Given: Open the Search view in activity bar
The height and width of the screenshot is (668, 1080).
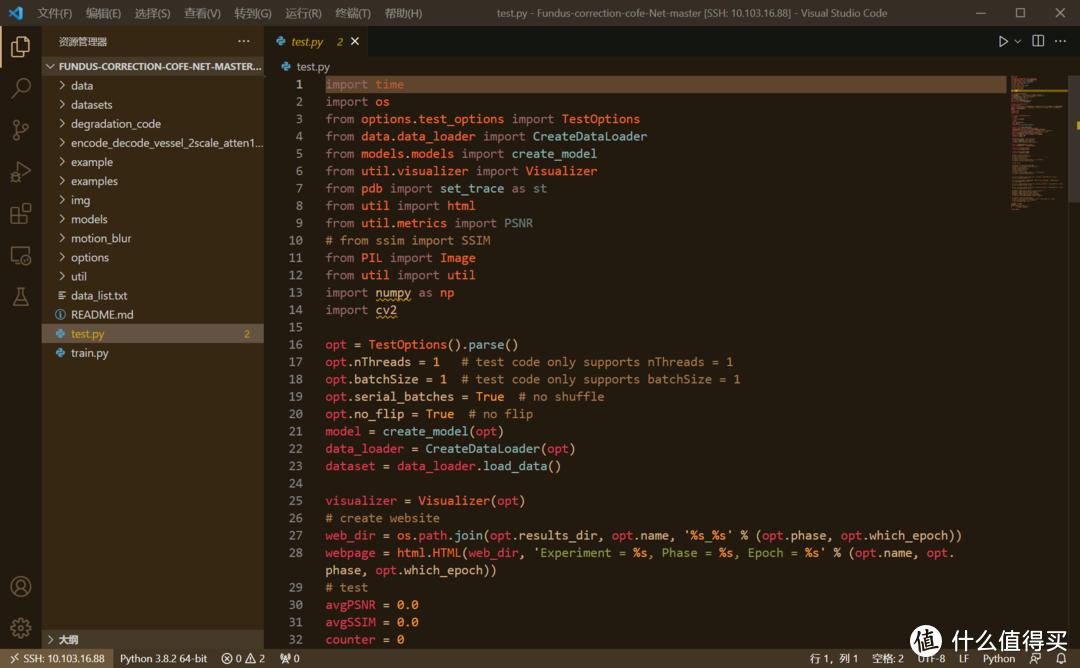Looking at the screenshot, I should click(20, 88).
